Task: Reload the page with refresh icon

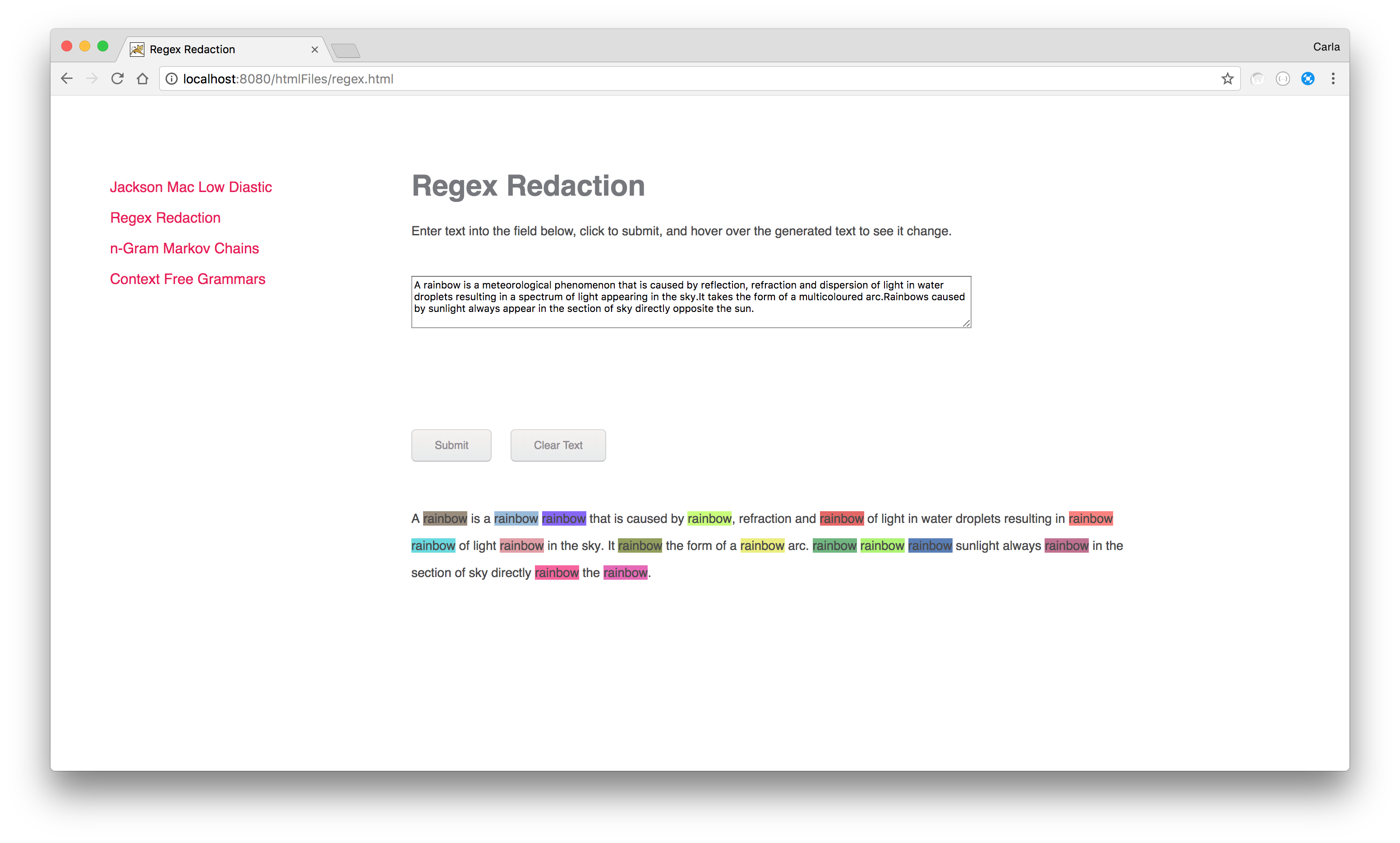Action: click(x=117, y=79)
